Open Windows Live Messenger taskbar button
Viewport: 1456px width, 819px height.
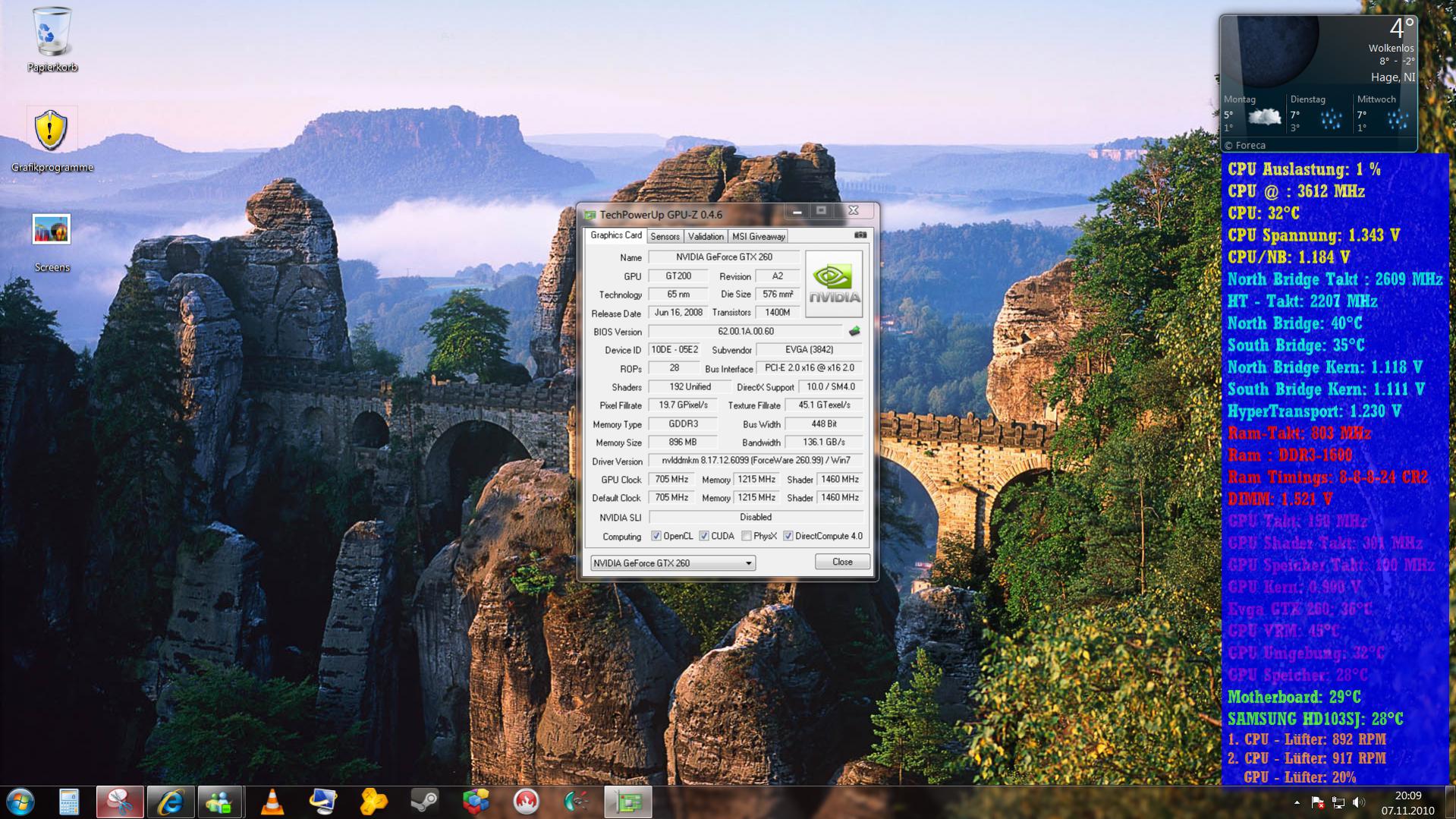pos(221,802)
